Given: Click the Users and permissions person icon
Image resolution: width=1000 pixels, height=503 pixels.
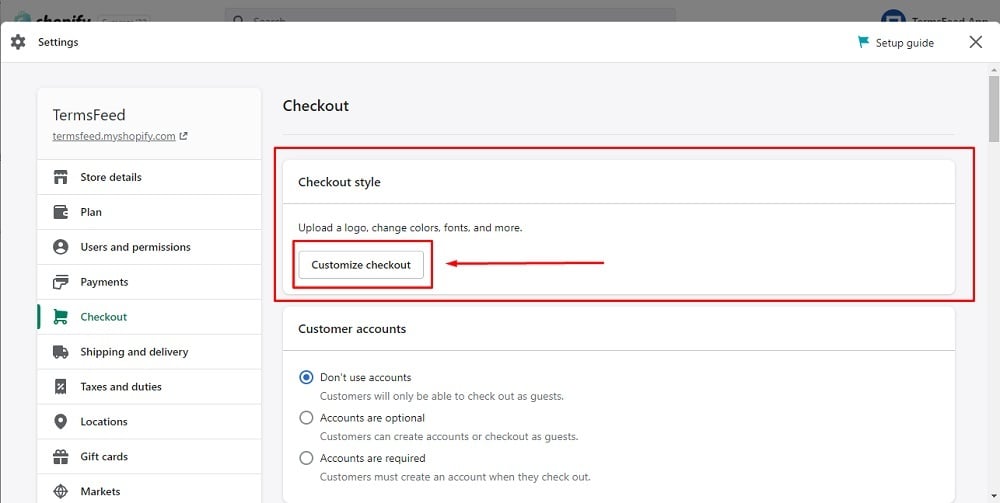Looking at the screenshot, I should [61, 247].
